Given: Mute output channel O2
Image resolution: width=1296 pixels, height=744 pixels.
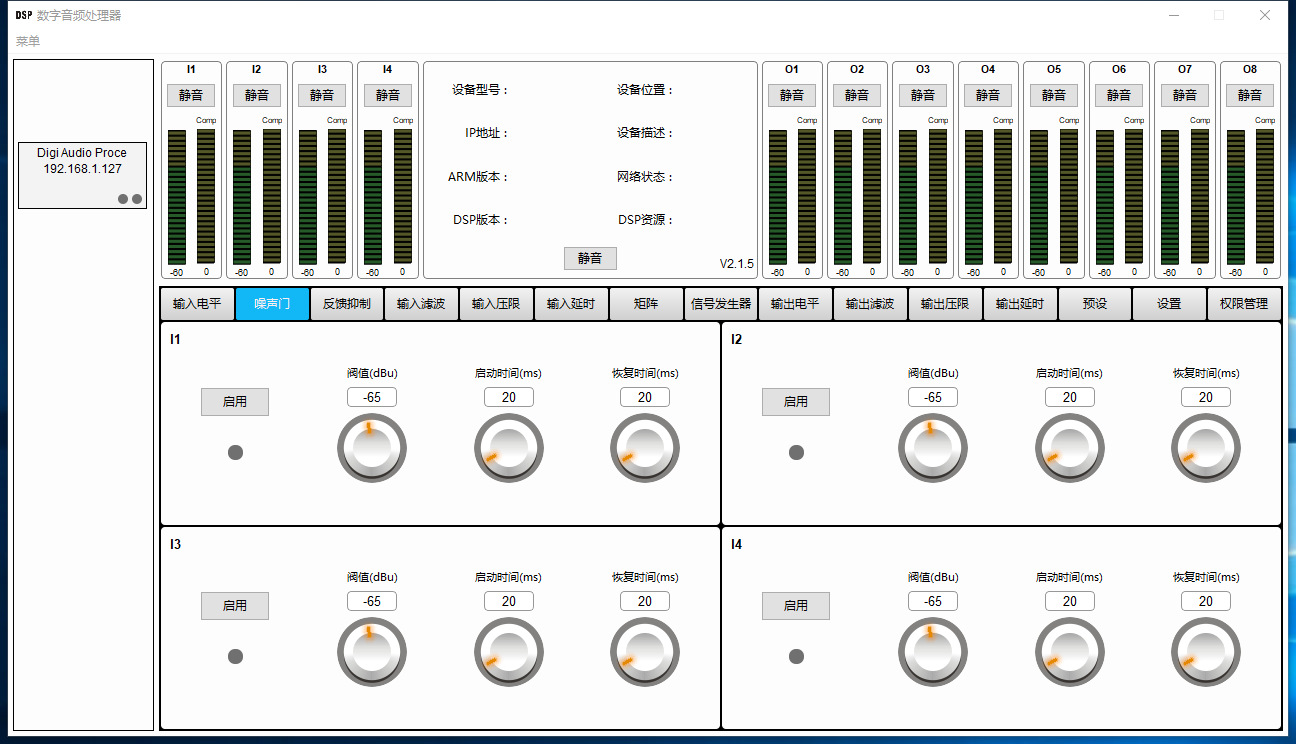Looking at the screenshot, I should [x=857, y=95].
